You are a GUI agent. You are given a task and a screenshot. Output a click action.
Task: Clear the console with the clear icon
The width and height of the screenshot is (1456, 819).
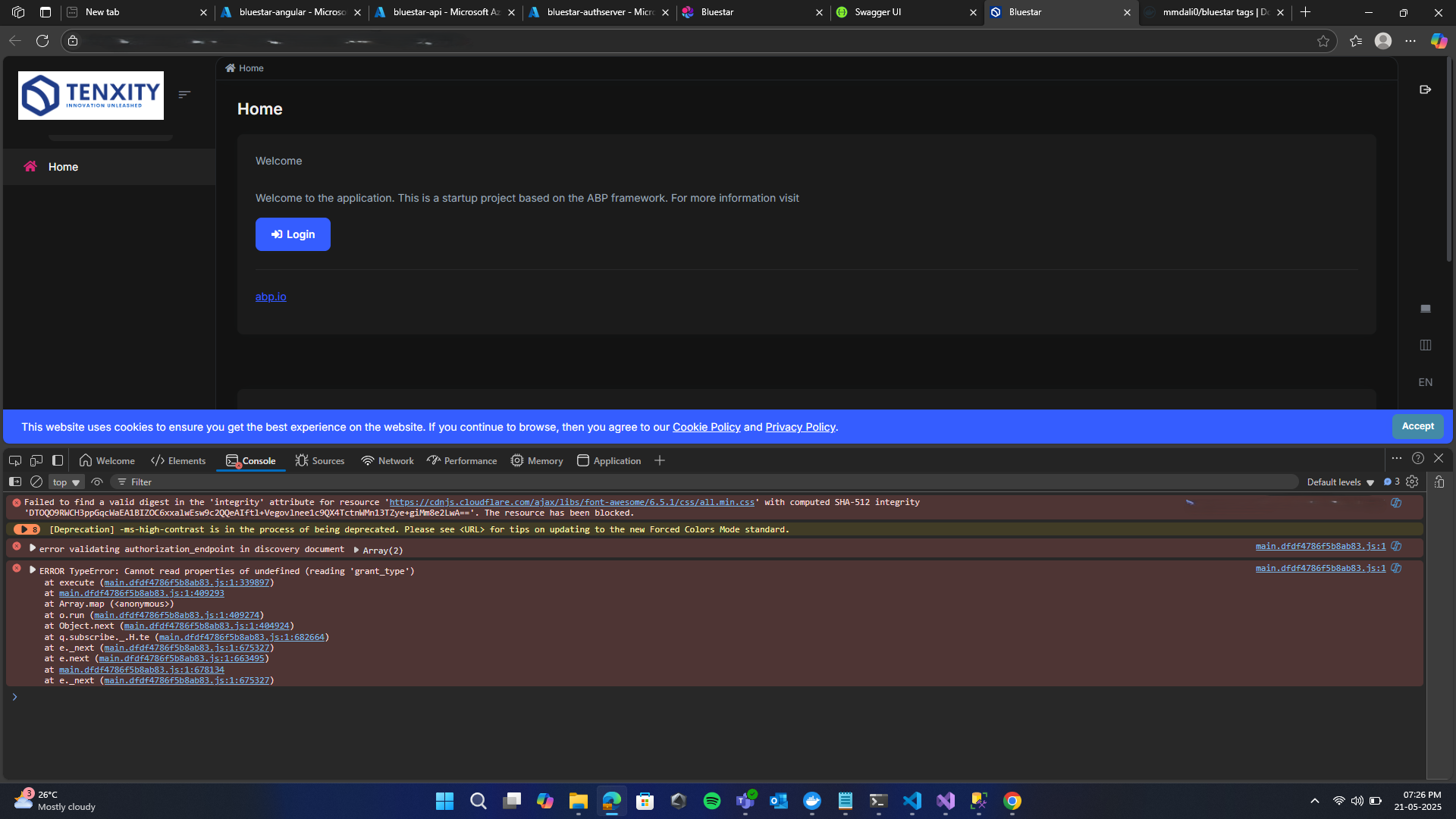pos(36,482)
